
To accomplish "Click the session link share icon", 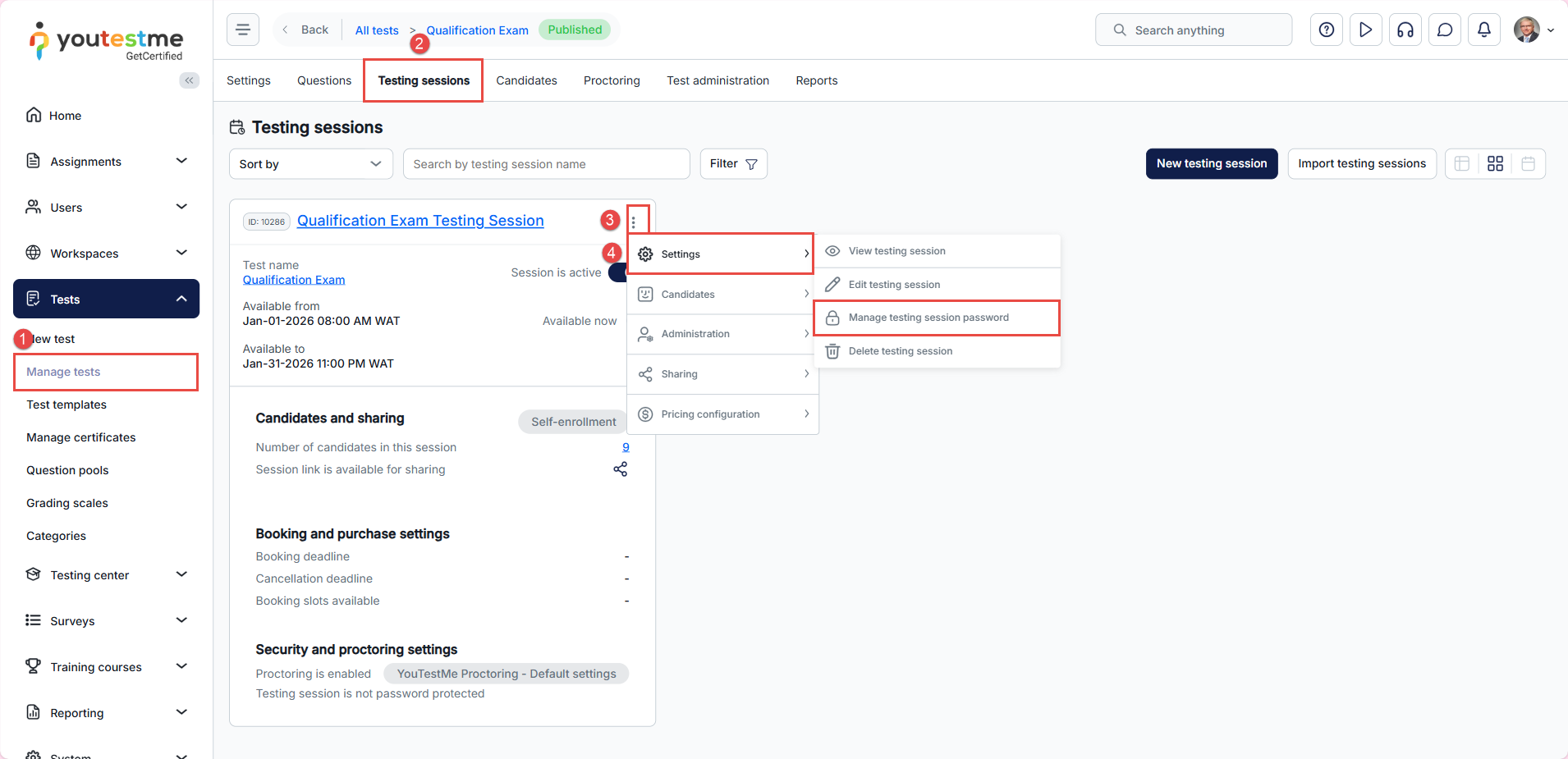I will [620, 469].
